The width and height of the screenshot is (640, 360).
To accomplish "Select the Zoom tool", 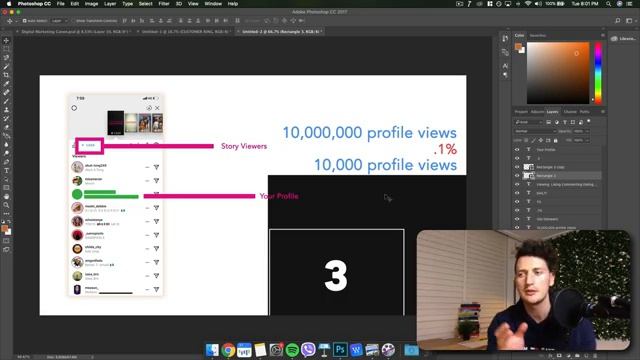I will tap(6, 205).
